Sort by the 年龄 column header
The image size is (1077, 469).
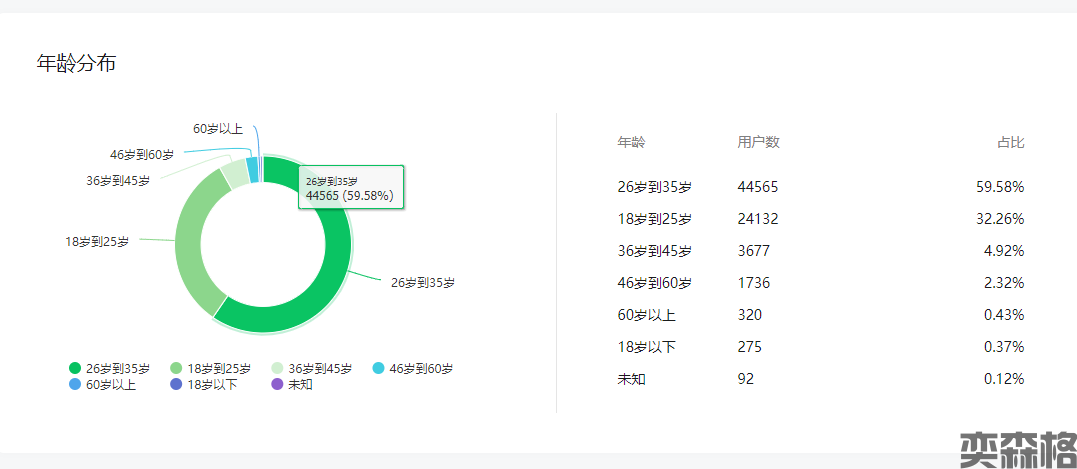coord(631,142)
